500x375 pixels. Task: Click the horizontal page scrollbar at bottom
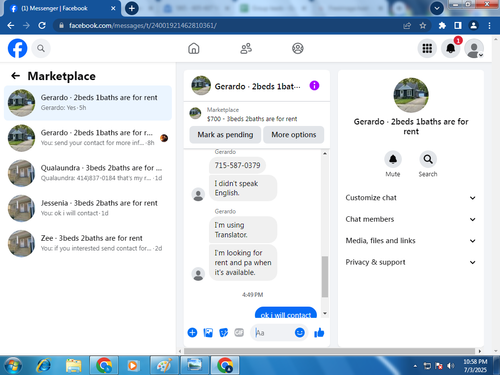pyautogui.click(x=329, y=351)
